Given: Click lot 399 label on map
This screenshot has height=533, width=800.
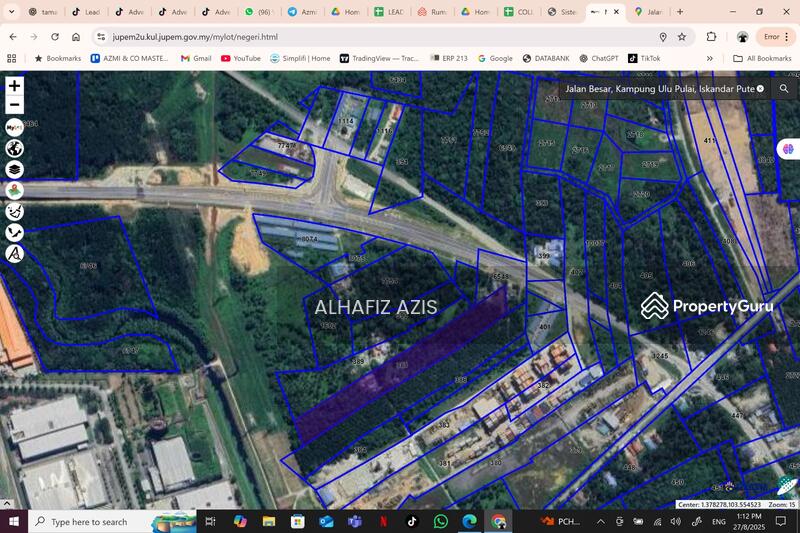Looking at the screenshot, I should pos(544,256).
